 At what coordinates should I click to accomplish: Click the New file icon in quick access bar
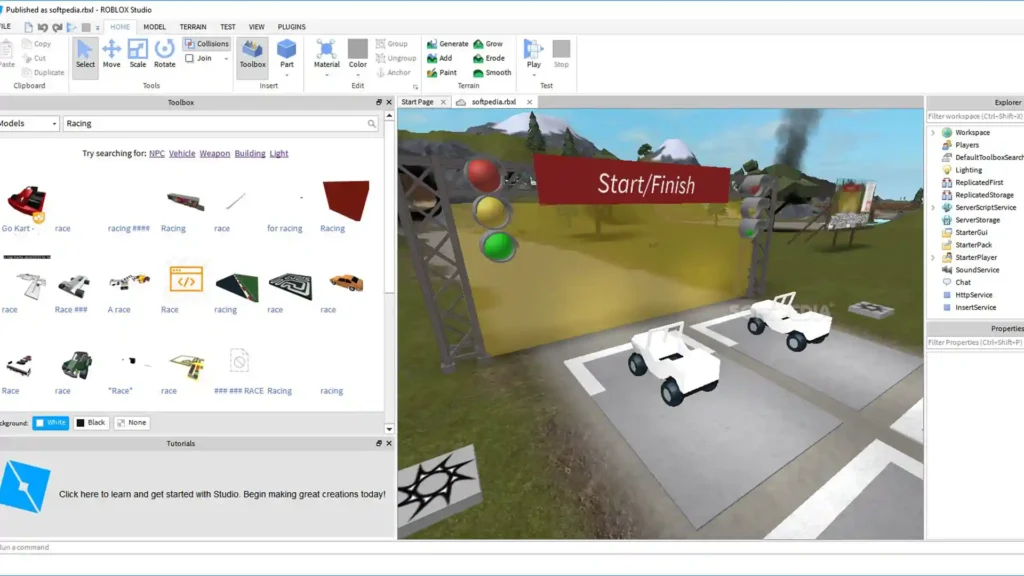28,27
